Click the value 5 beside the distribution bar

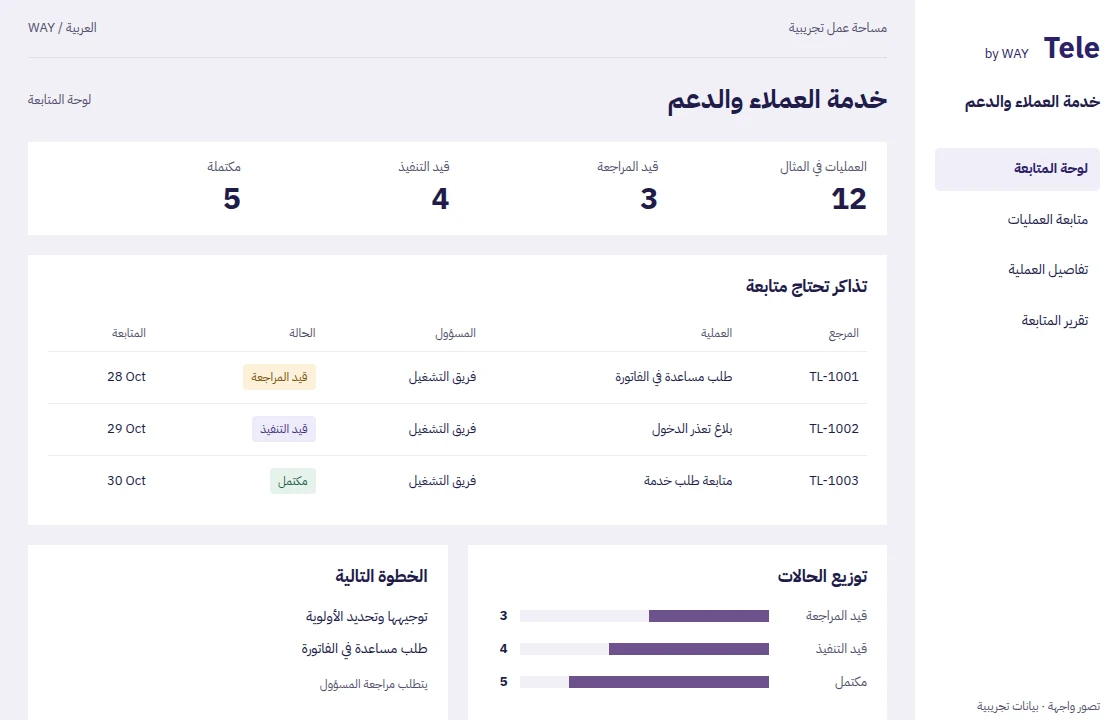pyautogui.click(x=504, y=682)
